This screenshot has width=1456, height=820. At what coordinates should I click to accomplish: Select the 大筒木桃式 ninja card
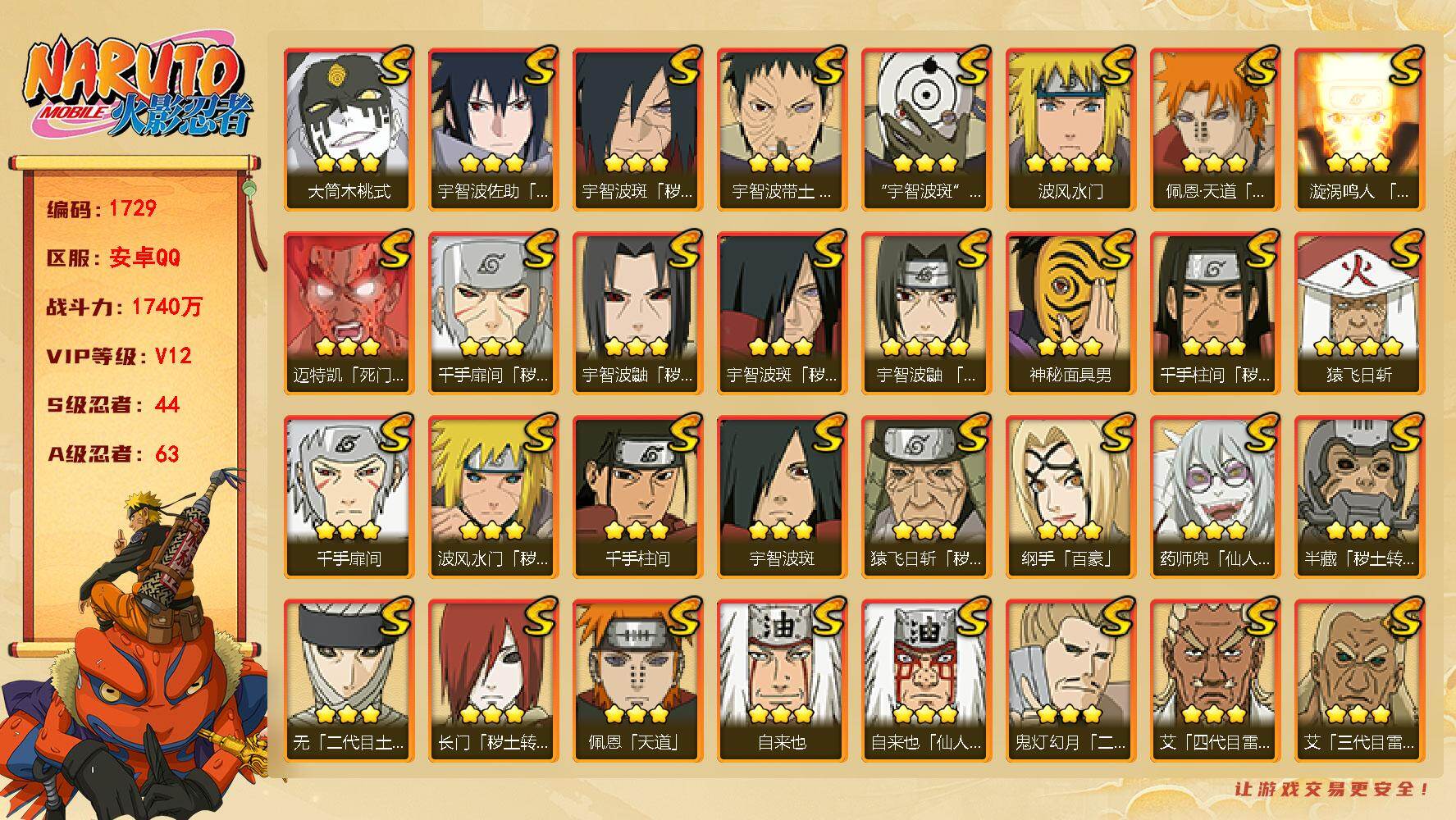[349, 130]
